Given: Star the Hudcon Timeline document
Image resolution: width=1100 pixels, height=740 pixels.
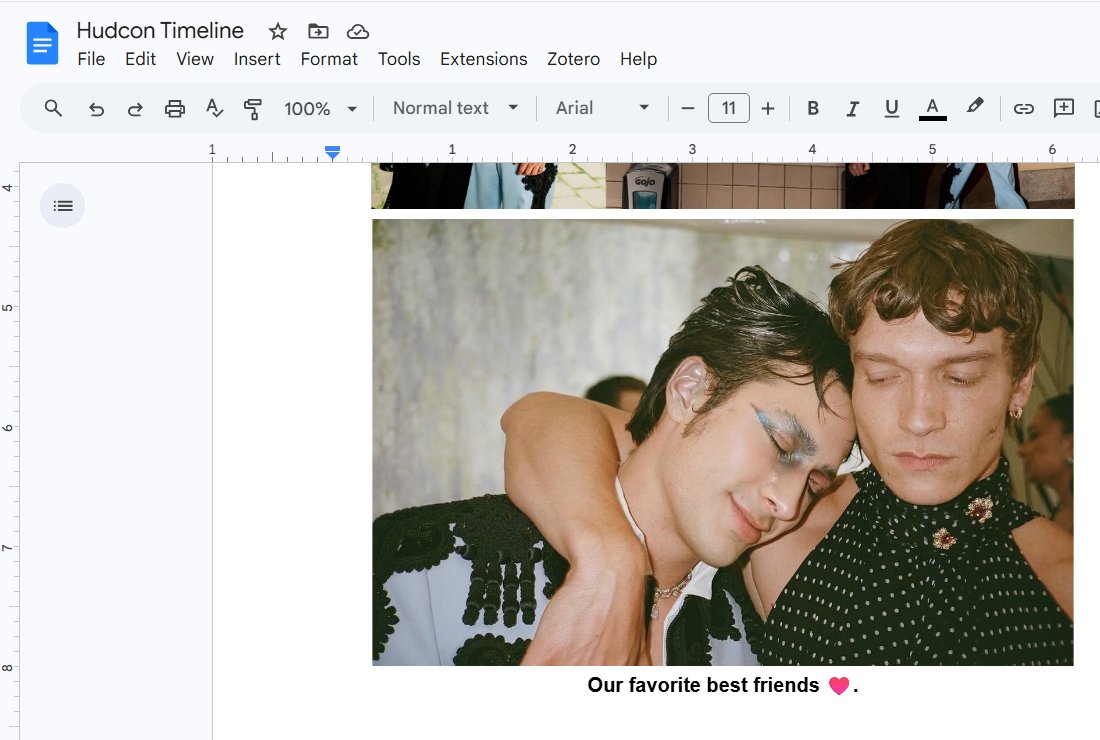Looking at the screenshot, I should [278, 31].
